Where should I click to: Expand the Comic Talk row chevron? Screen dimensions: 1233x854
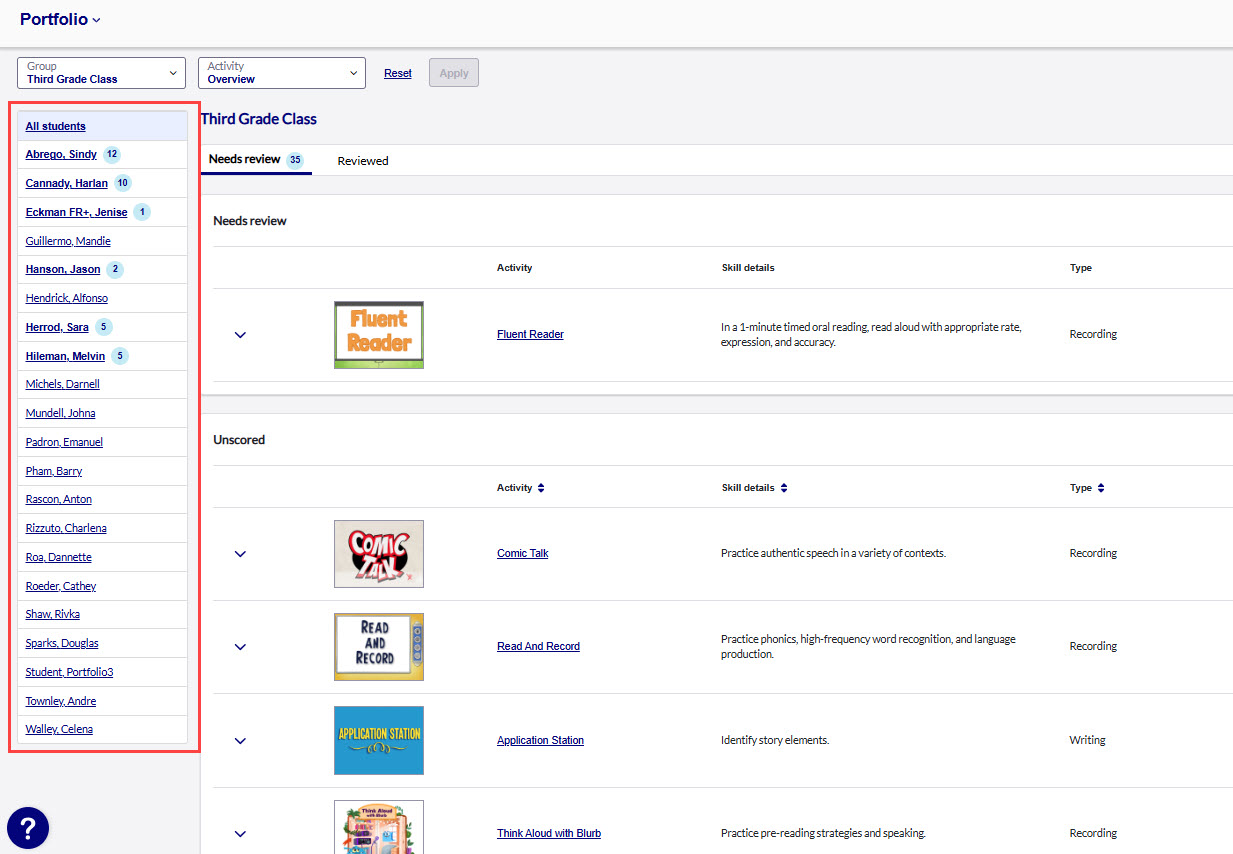pyautogui.click(x=240, y=554)
